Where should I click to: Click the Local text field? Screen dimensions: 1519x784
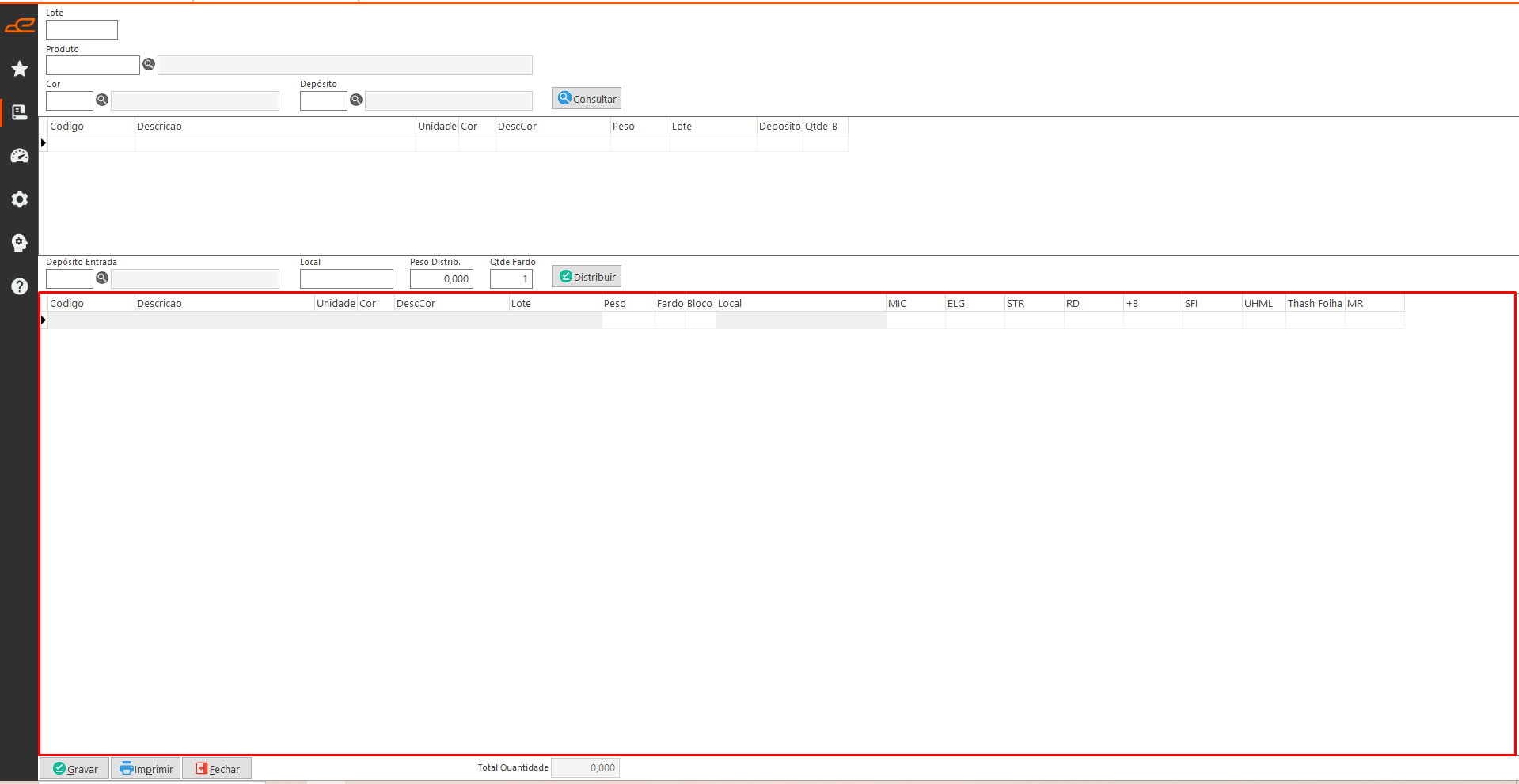(x=346, y=279)
